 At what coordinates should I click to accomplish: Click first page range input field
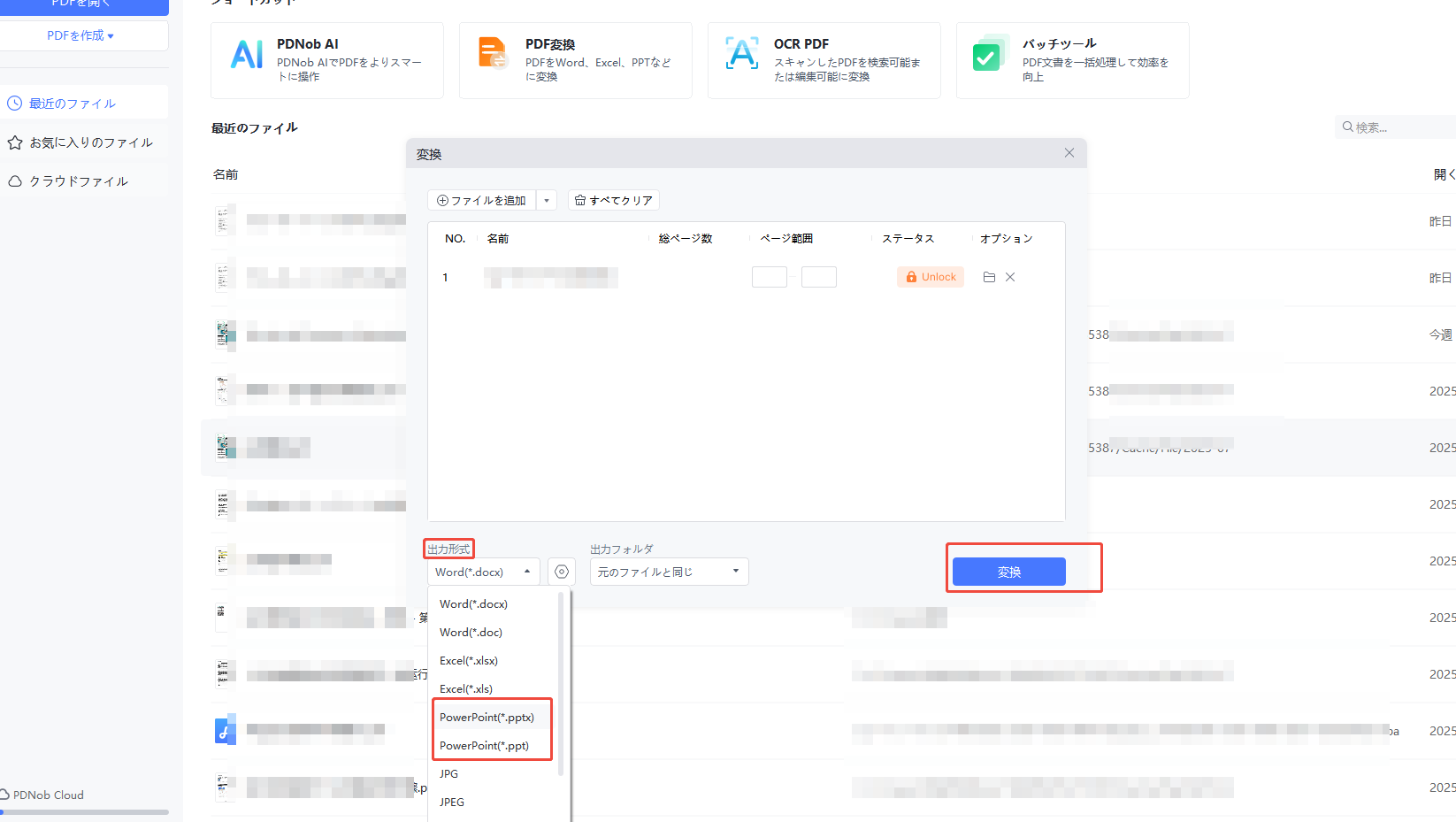point(770,277)
